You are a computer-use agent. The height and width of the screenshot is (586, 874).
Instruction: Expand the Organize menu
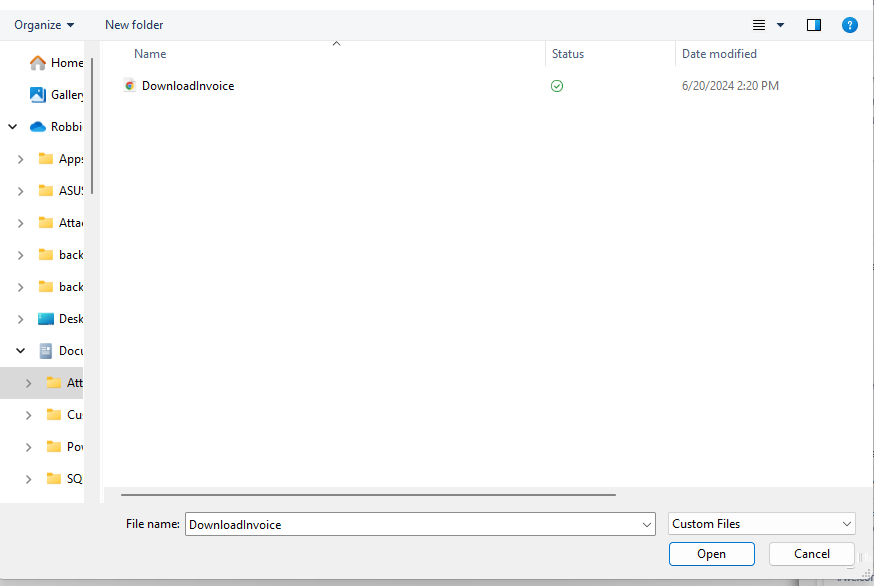pos(44,24)
